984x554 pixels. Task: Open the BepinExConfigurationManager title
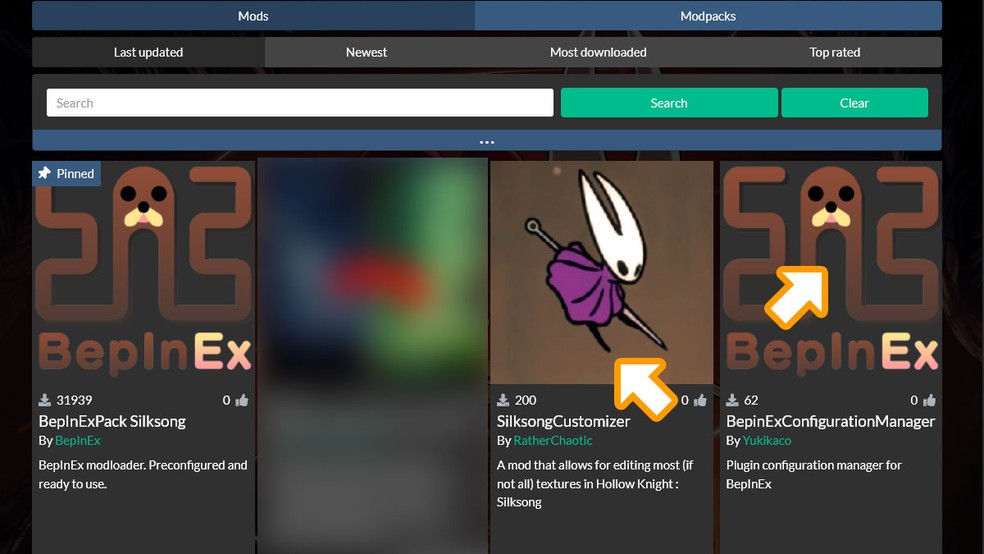tap(830, 421)
